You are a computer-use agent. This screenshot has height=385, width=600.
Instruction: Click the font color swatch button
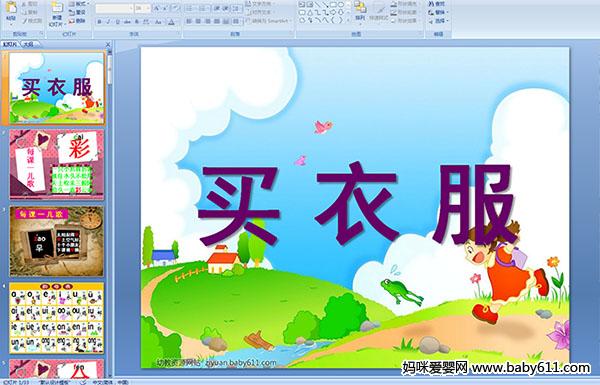(171, 22)
